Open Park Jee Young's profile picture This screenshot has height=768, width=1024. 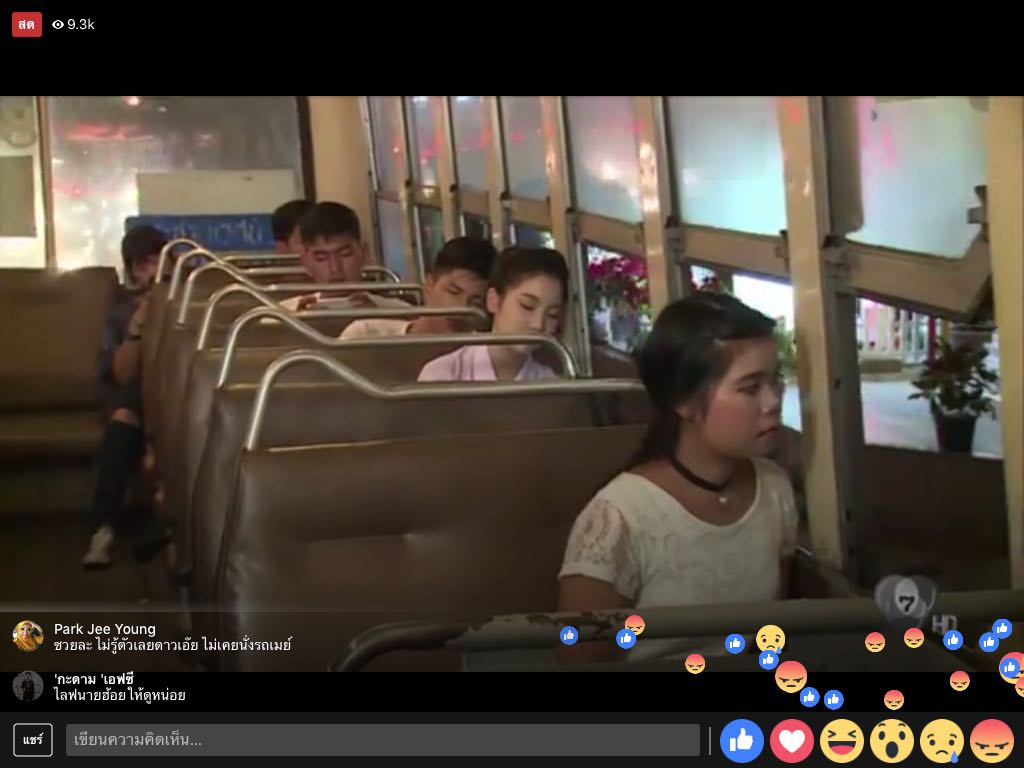click(x=28, y=636)
